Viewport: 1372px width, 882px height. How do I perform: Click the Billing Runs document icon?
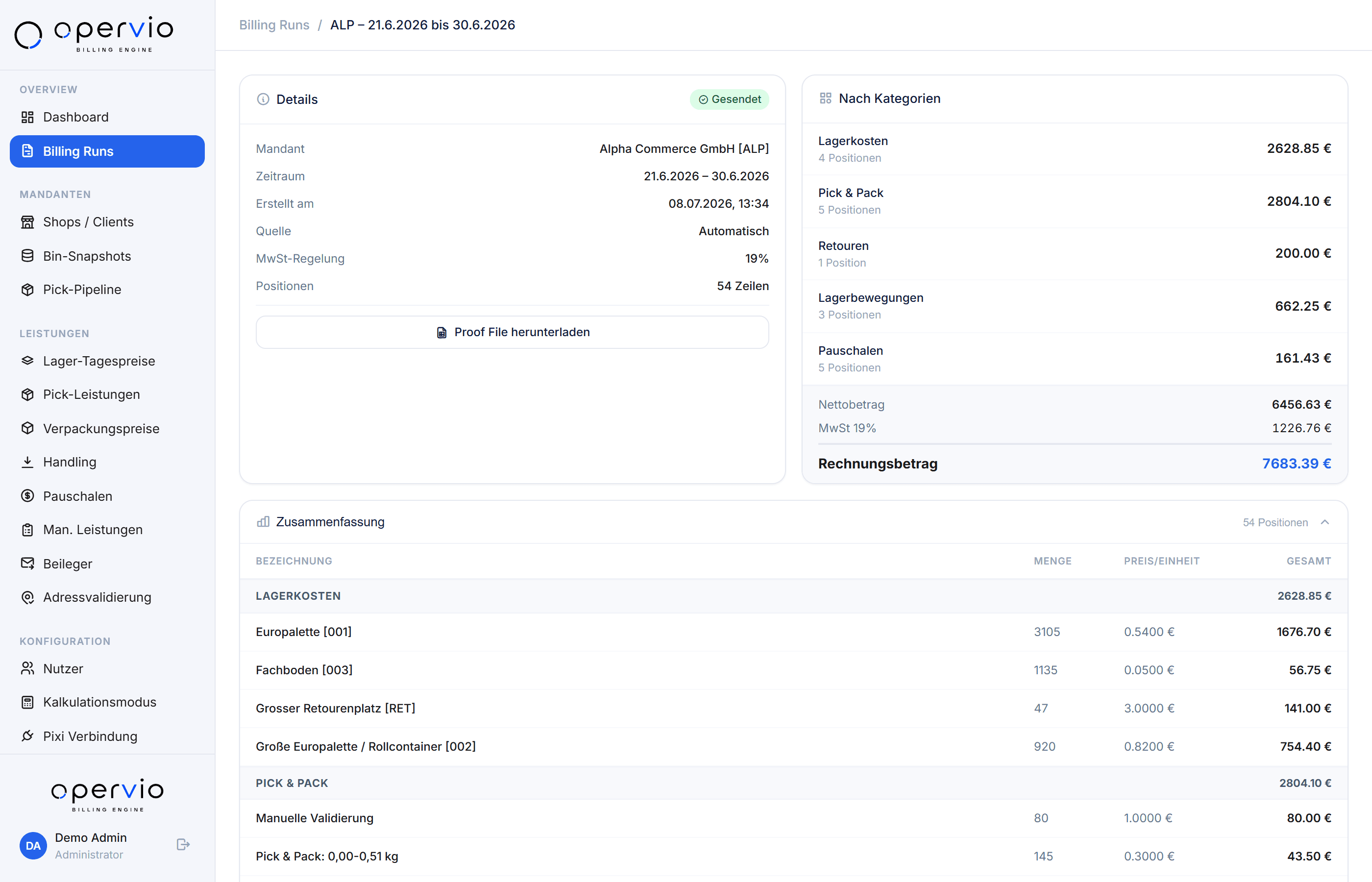tap(27, 151)
